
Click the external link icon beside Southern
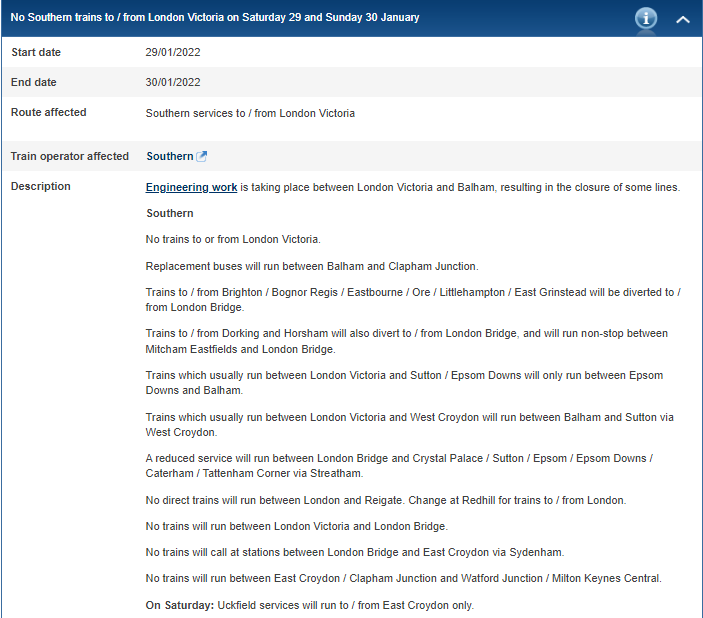202,157
